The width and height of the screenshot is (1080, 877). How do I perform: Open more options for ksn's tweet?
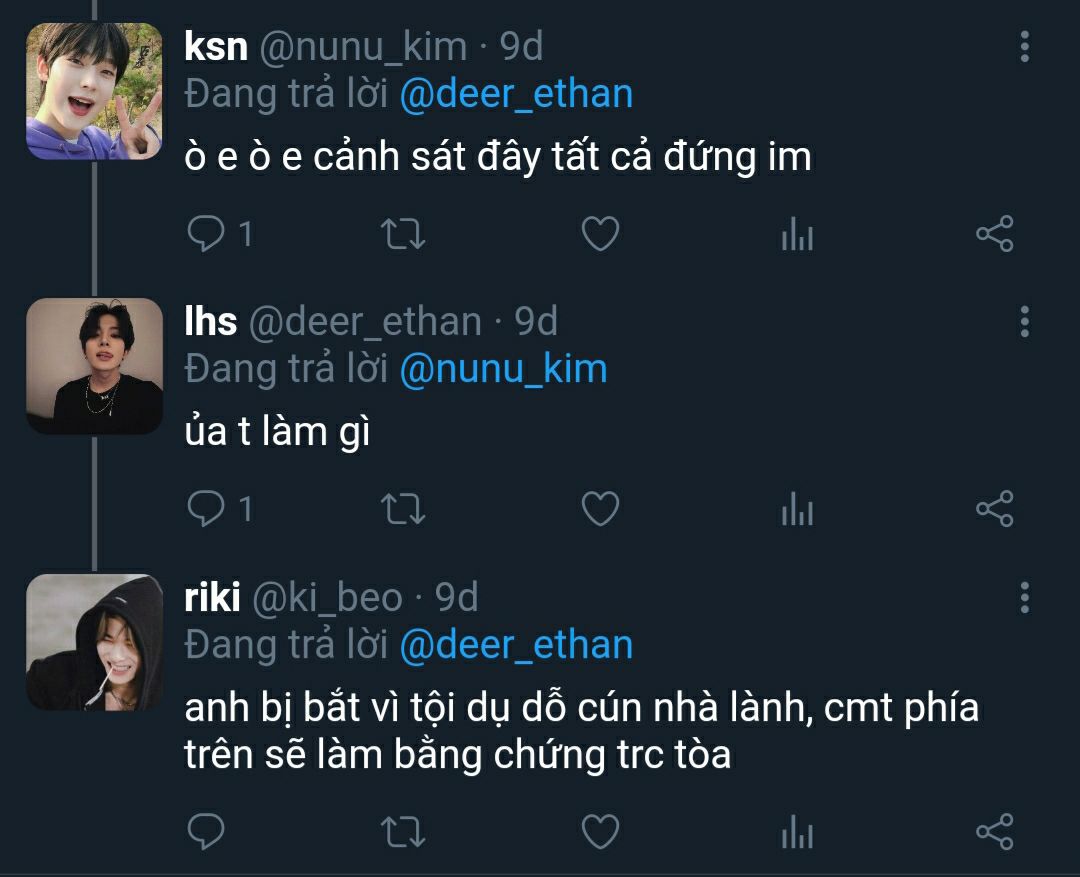pyautogui.click(x=1024, y=47)
